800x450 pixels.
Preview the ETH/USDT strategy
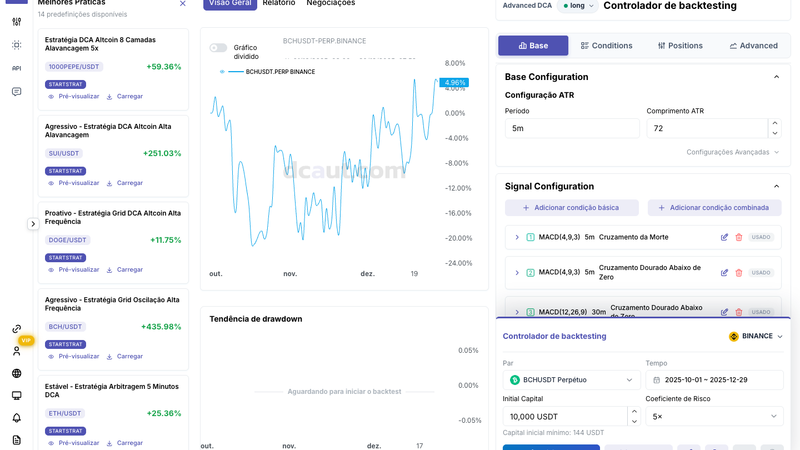(x=73, y=443)
